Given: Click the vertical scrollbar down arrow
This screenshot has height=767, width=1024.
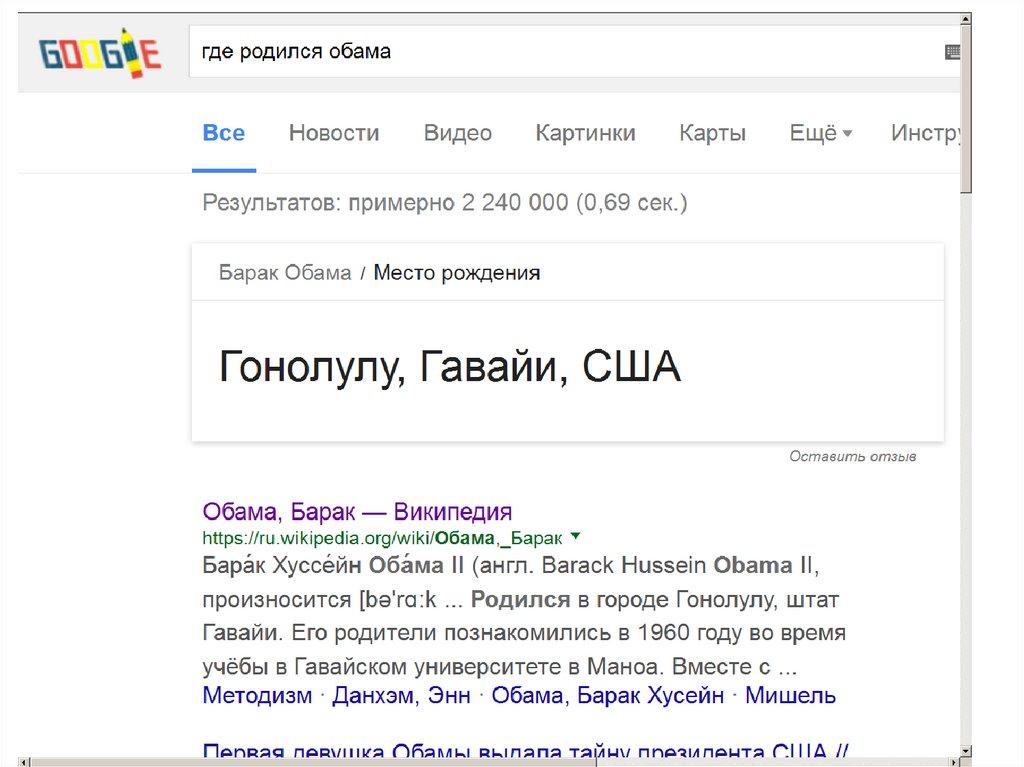Looking at the screenshot, I should pyautogui.click(x=966, y=750).
